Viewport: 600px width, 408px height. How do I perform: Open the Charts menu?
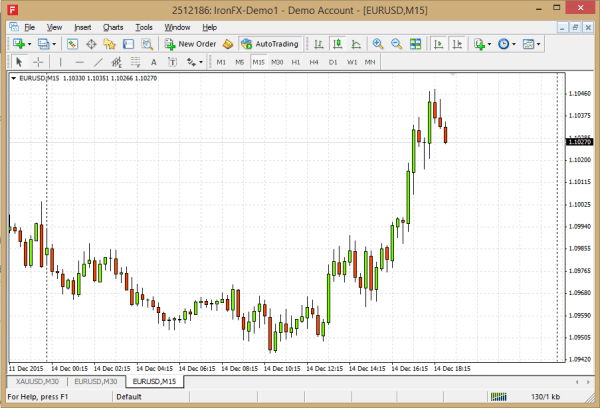(x=113, y=27)
